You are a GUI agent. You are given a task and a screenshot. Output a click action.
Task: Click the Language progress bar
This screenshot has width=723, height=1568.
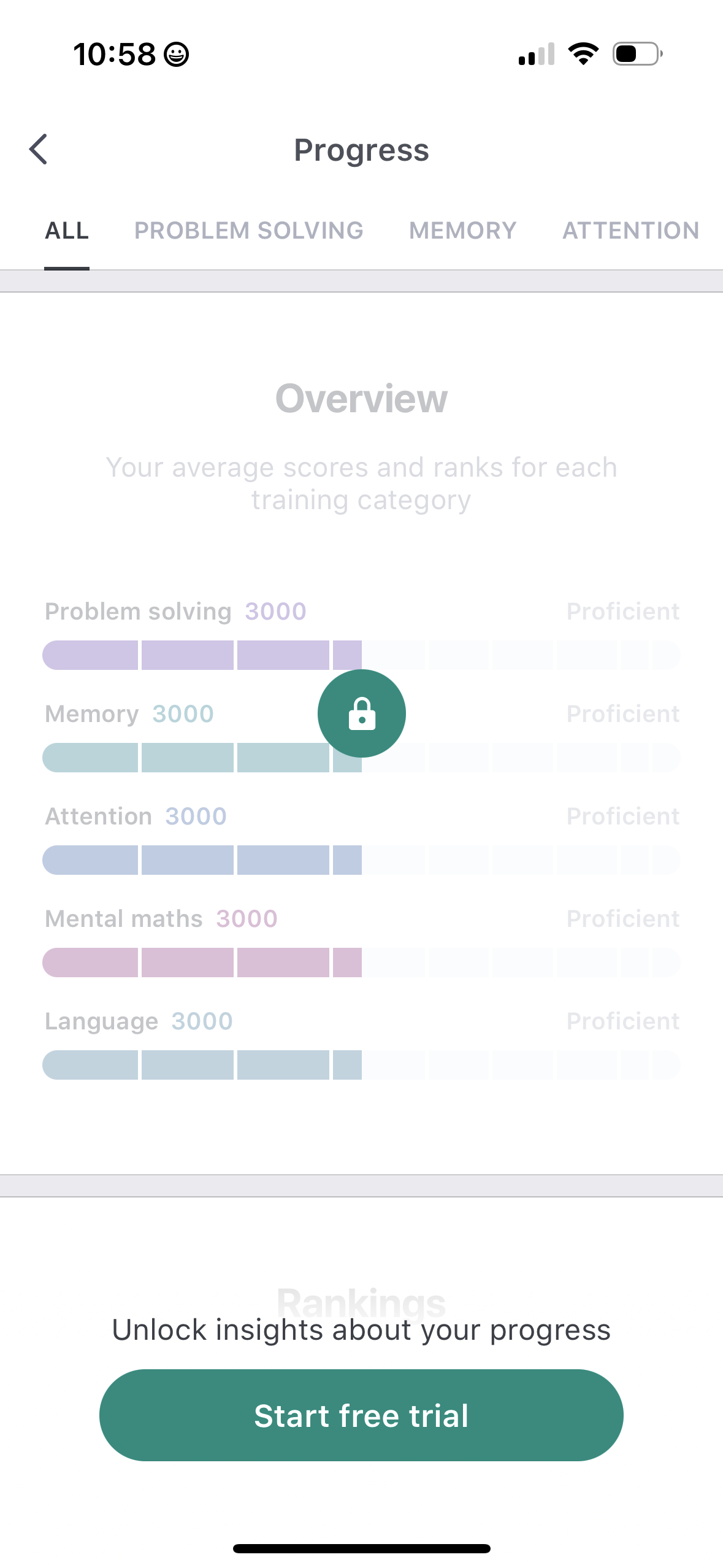coord(202,1065)
